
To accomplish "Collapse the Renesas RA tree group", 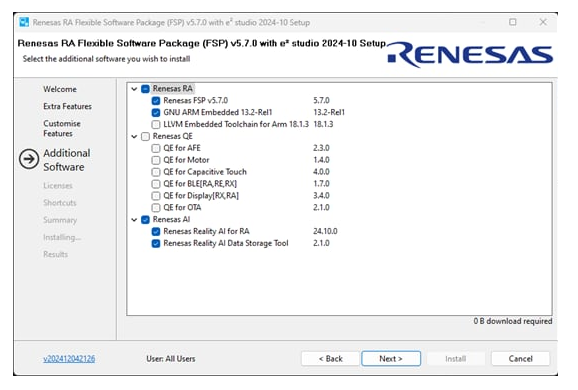I will (134, 89).
